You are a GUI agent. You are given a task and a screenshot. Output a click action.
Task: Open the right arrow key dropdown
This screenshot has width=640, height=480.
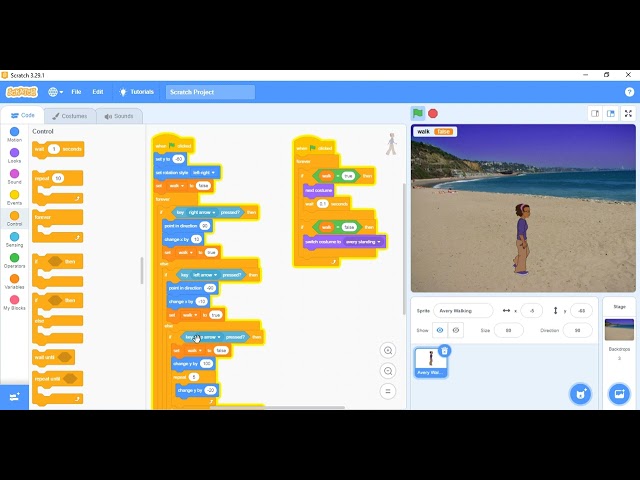[202, 212]
